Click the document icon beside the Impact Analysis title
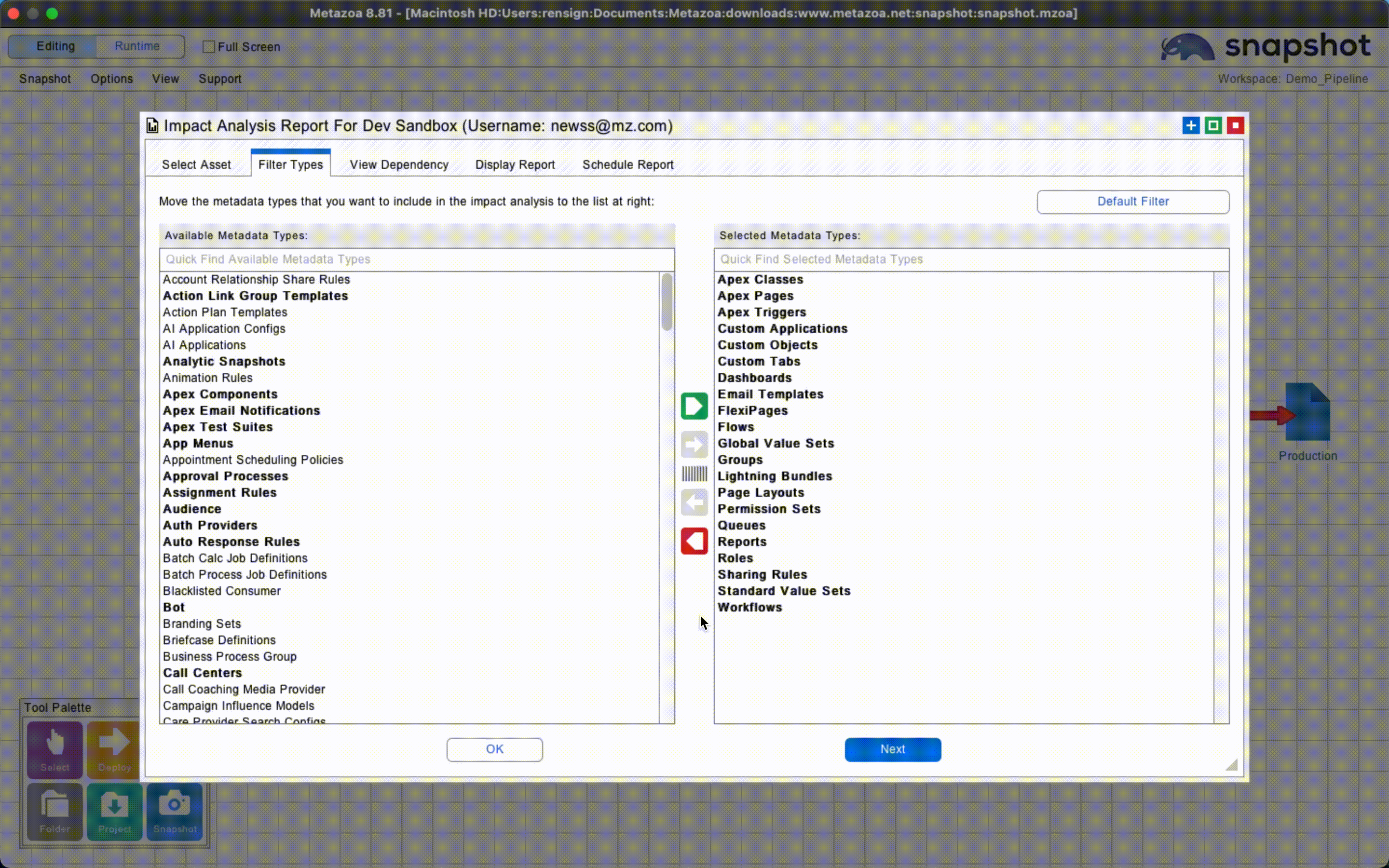The image size is (1389, 868). coord(152,126)
